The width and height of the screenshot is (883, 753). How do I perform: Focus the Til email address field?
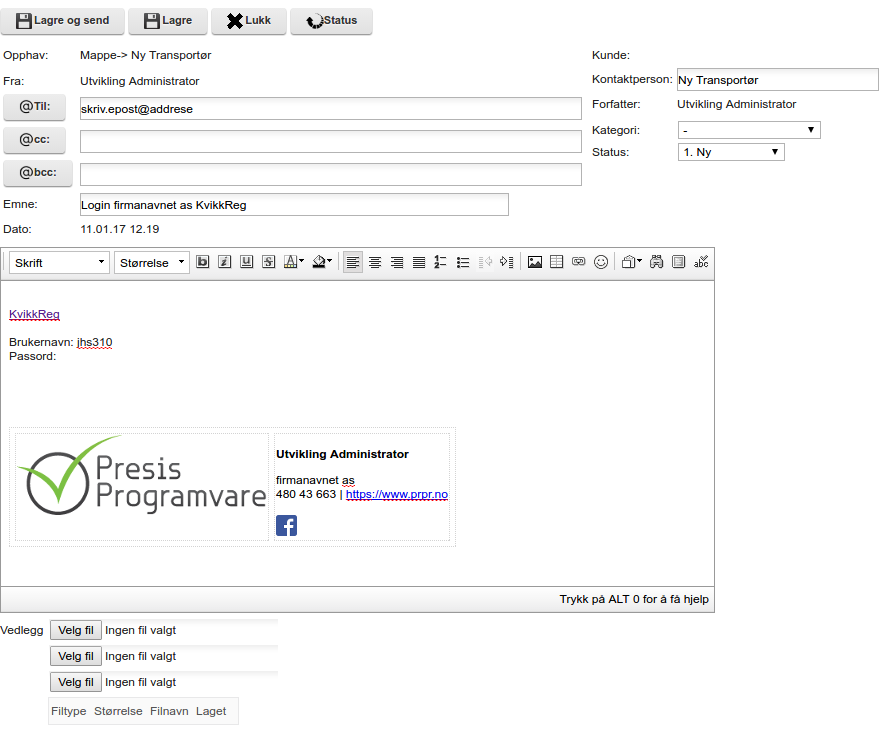click(331, 109)
